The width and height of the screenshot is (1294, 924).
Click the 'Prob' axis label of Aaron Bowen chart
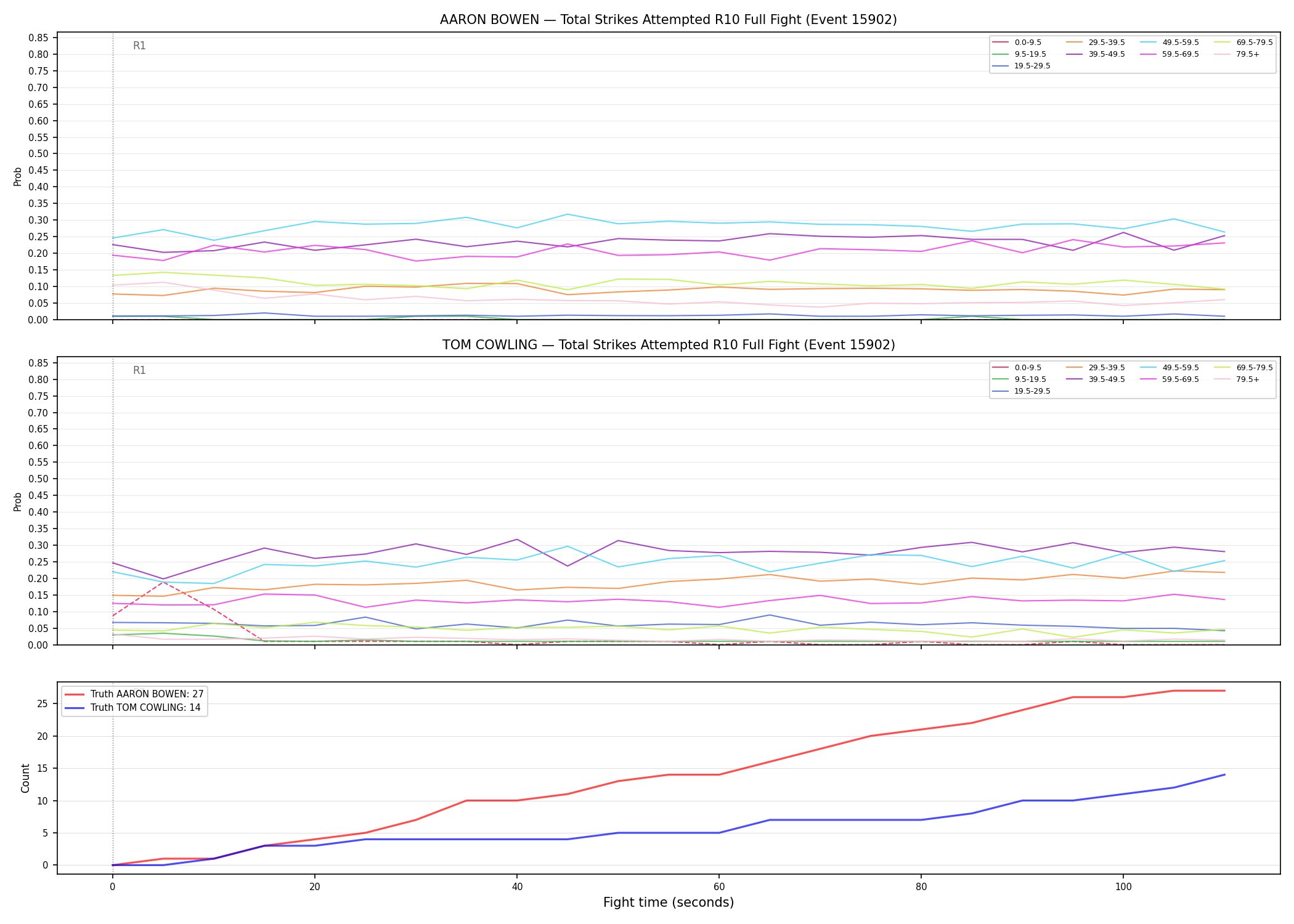18,176
